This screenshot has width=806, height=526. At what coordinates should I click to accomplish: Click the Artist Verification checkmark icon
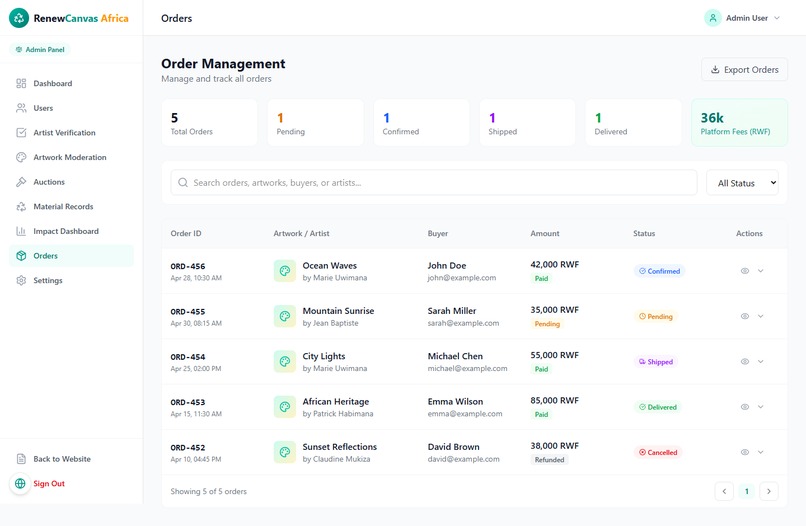(21, 133)
